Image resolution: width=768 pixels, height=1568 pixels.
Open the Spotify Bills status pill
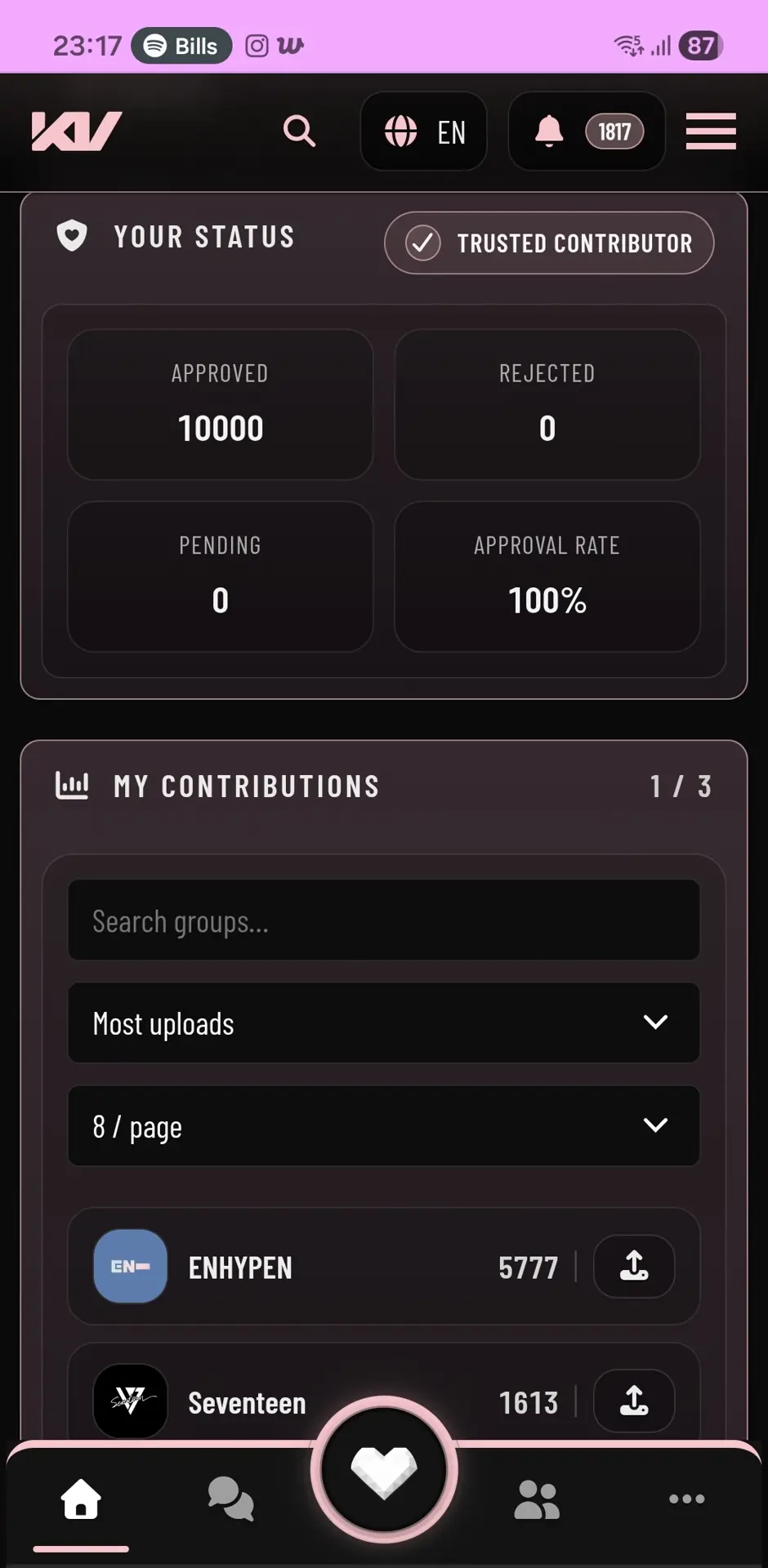click(182, 46)
